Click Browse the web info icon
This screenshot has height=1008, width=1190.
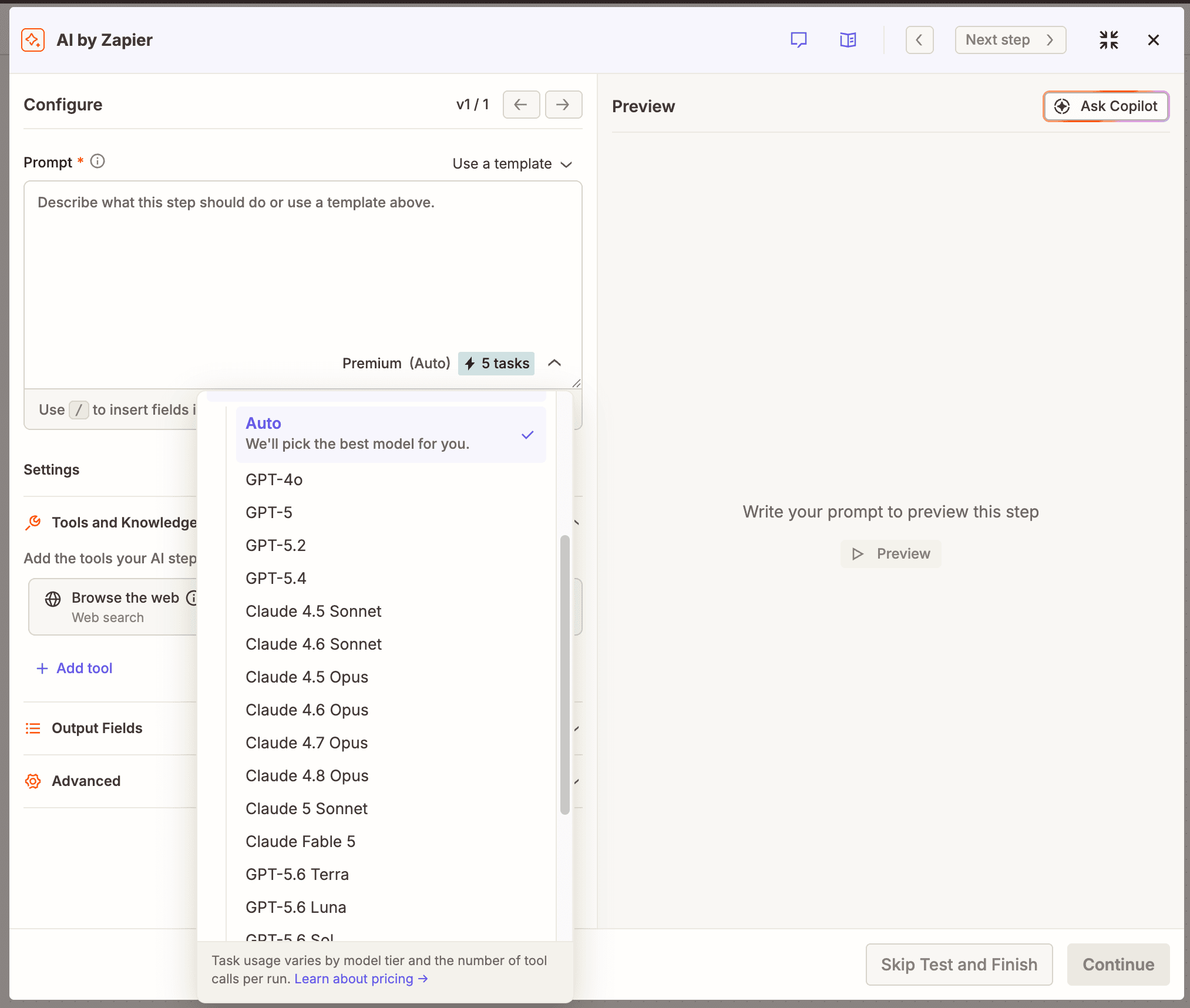pos(191,597)
